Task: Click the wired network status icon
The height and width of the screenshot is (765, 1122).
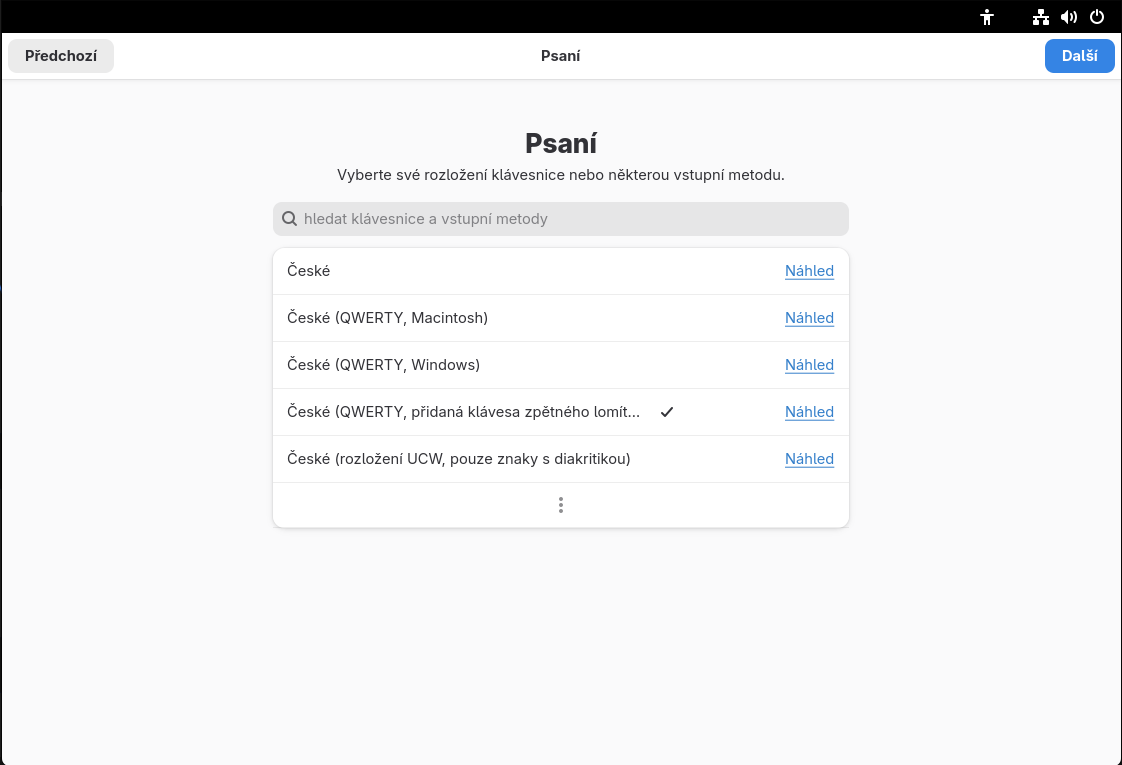Action: point(1040,17)
